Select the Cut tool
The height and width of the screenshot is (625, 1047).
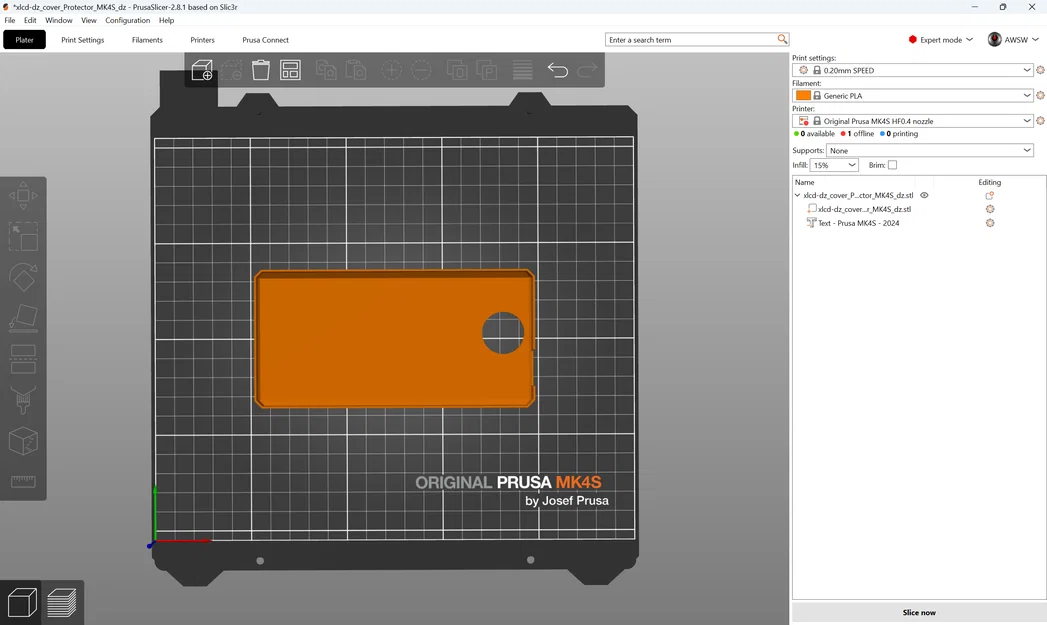click(23, 359)
